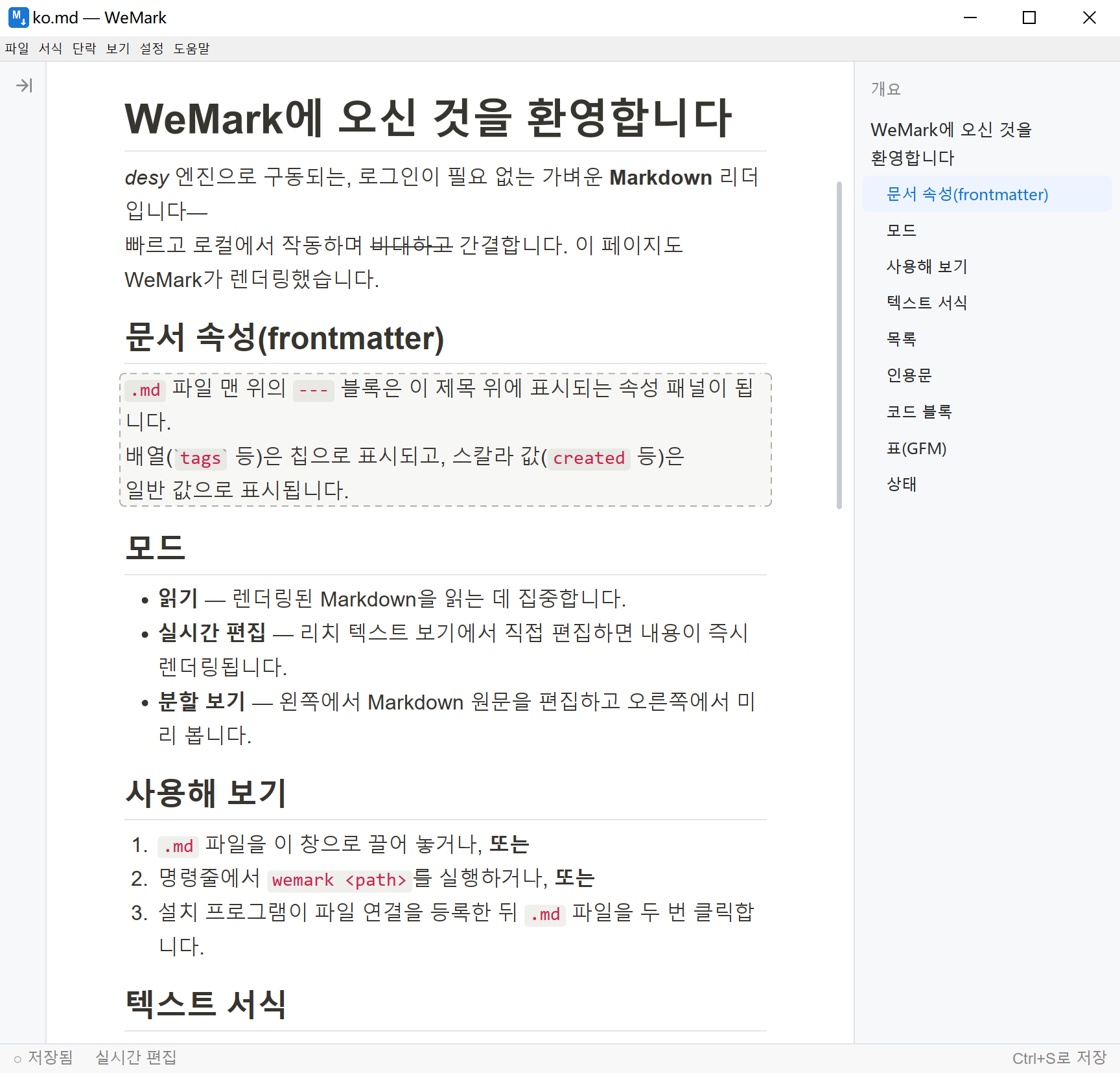Maximize the WeMark window

(1029, 17)
